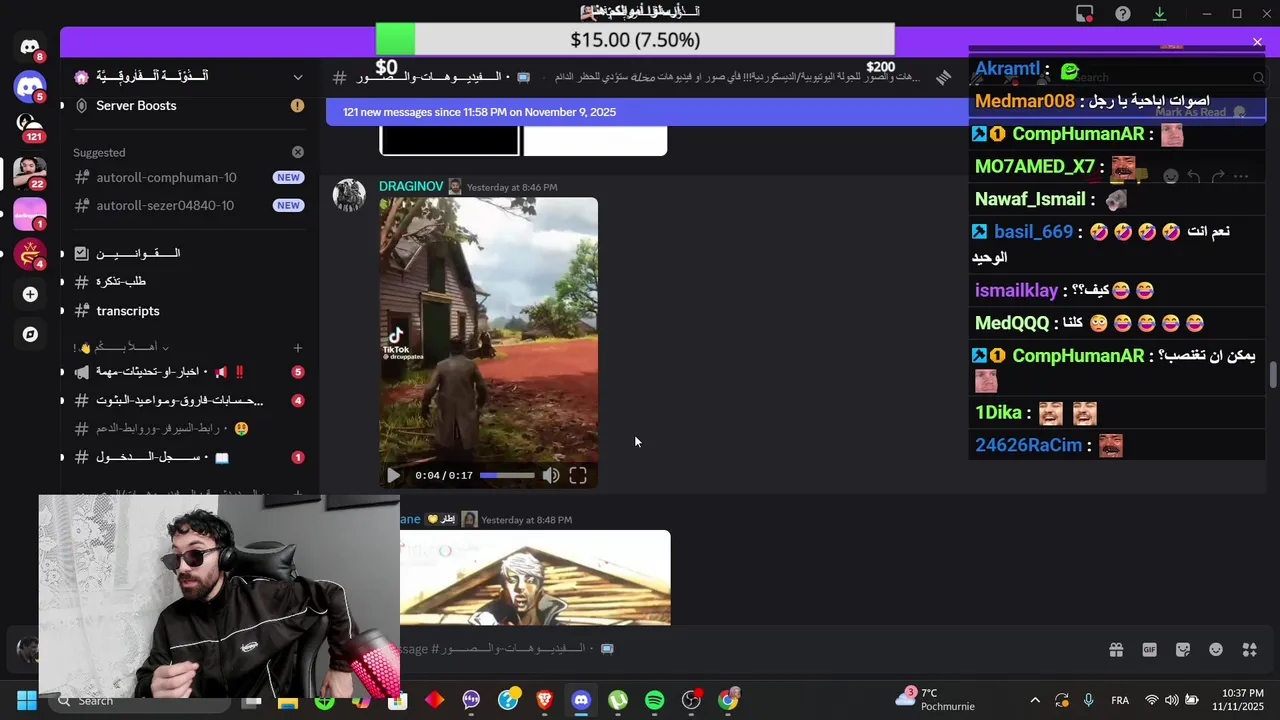The image size is (1280, 720).
Task: Open the طلب-تذكره channel
Action: 189,281
